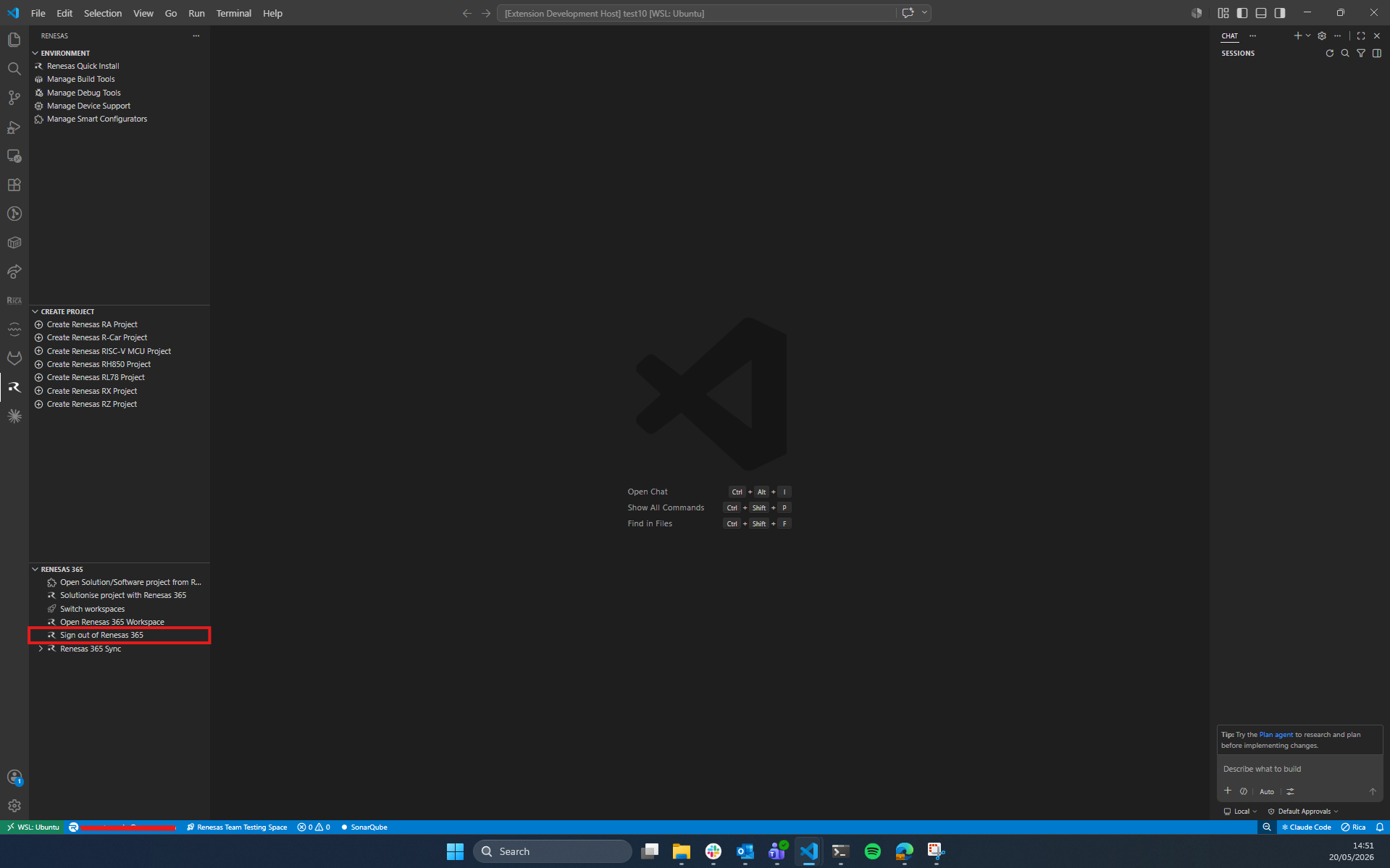Toggle the Secondary Side Bar visibility
This screenshot has height=868, width=1390.
tap(1280, 13)
